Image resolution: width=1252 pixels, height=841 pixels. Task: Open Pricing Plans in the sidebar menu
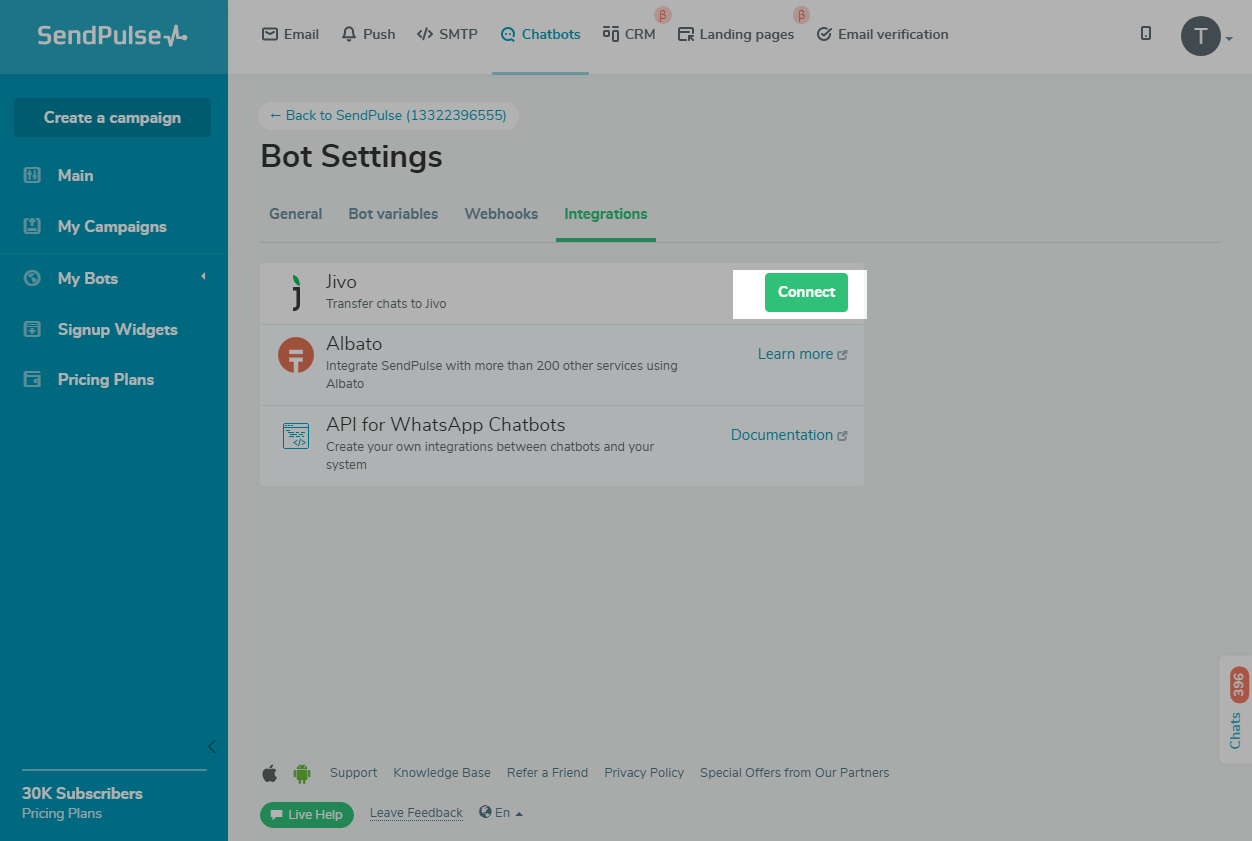coord(106,379)
